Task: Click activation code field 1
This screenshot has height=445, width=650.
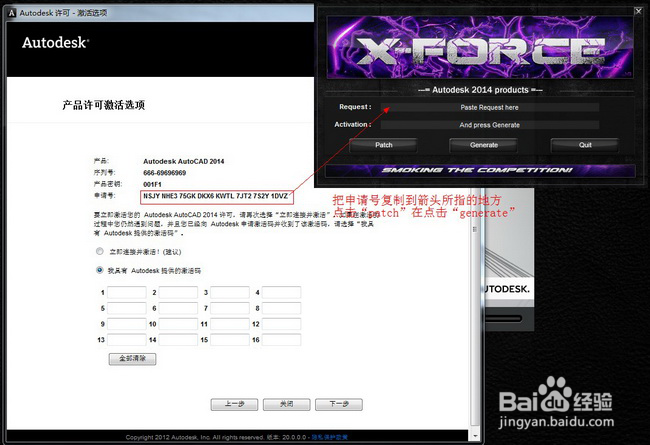Action: [126, 292]
